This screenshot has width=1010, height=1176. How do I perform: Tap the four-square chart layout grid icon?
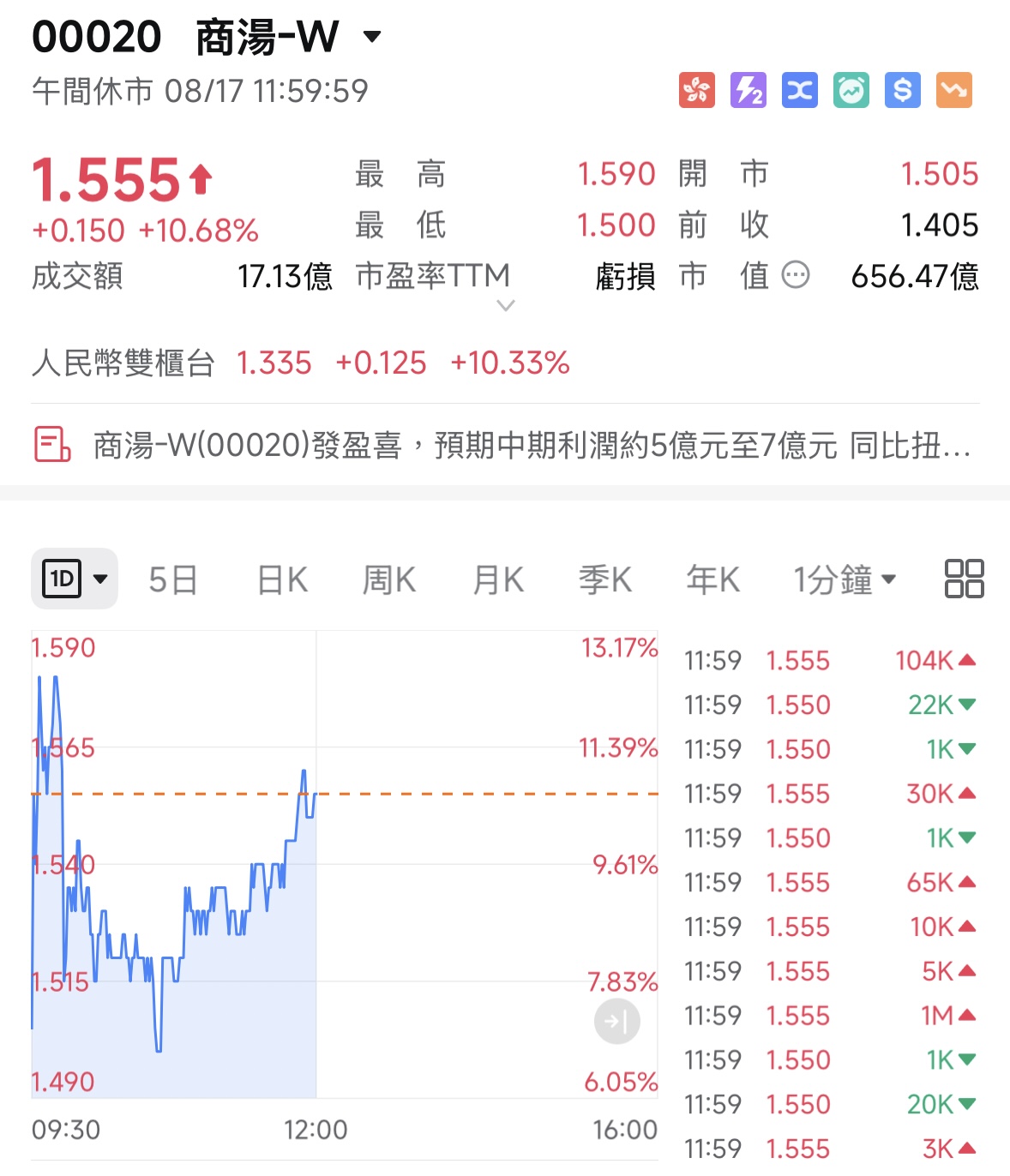pos(964,579)
